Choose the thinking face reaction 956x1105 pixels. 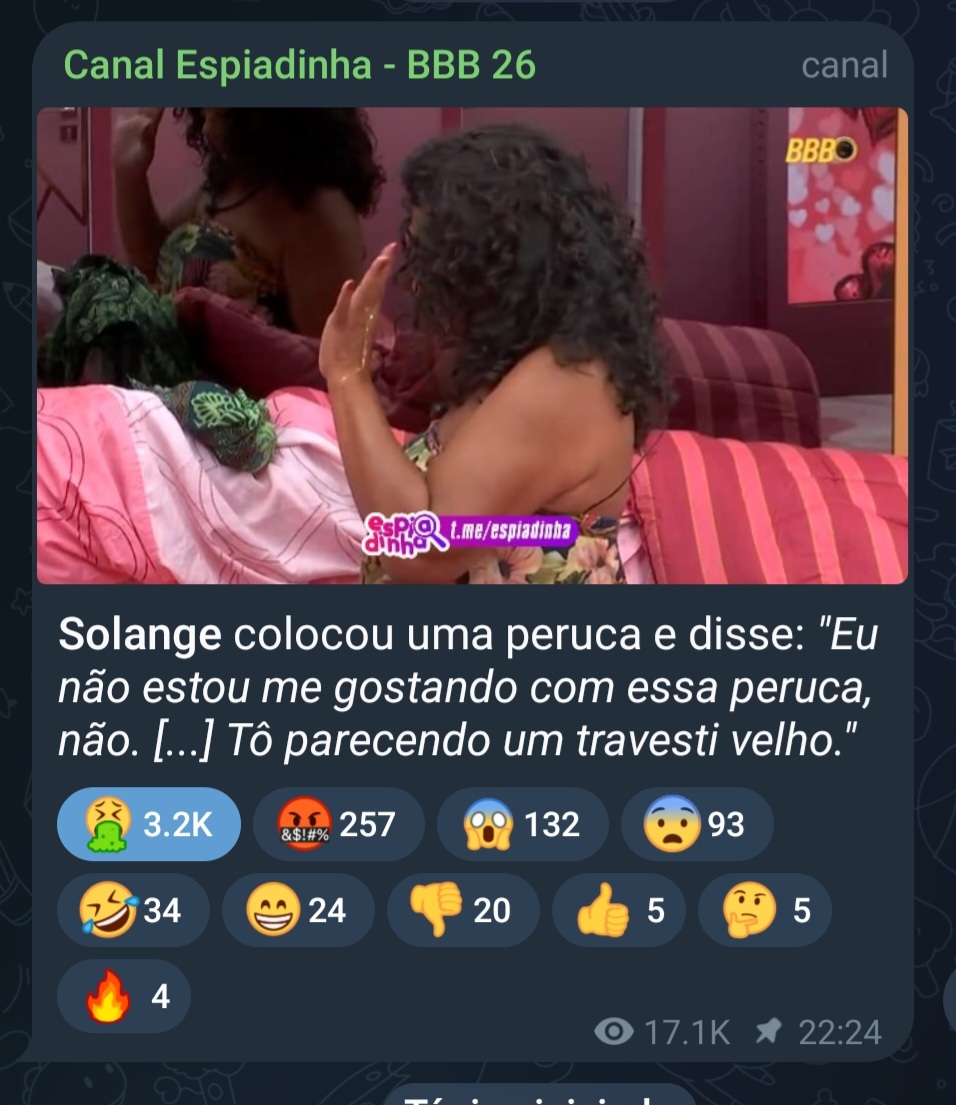click(x=764, y=910)
